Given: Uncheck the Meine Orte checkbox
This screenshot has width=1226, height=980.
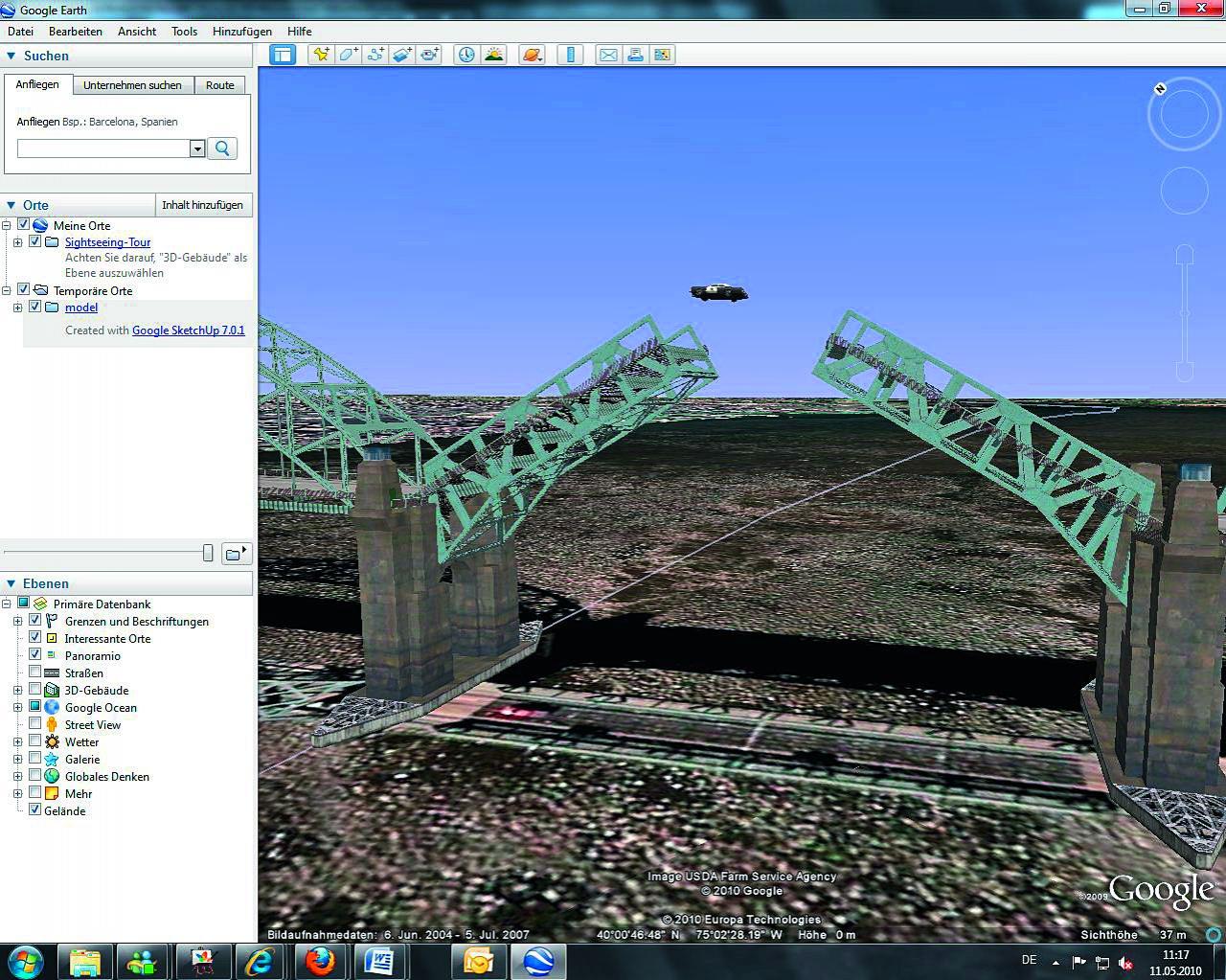Looking at the screenshot, I should (x=24, y=225).
